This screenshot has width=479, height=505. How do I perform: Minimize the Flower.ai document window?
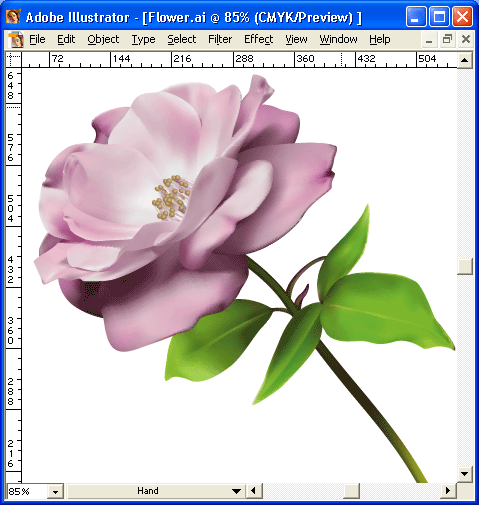[429, 40]
